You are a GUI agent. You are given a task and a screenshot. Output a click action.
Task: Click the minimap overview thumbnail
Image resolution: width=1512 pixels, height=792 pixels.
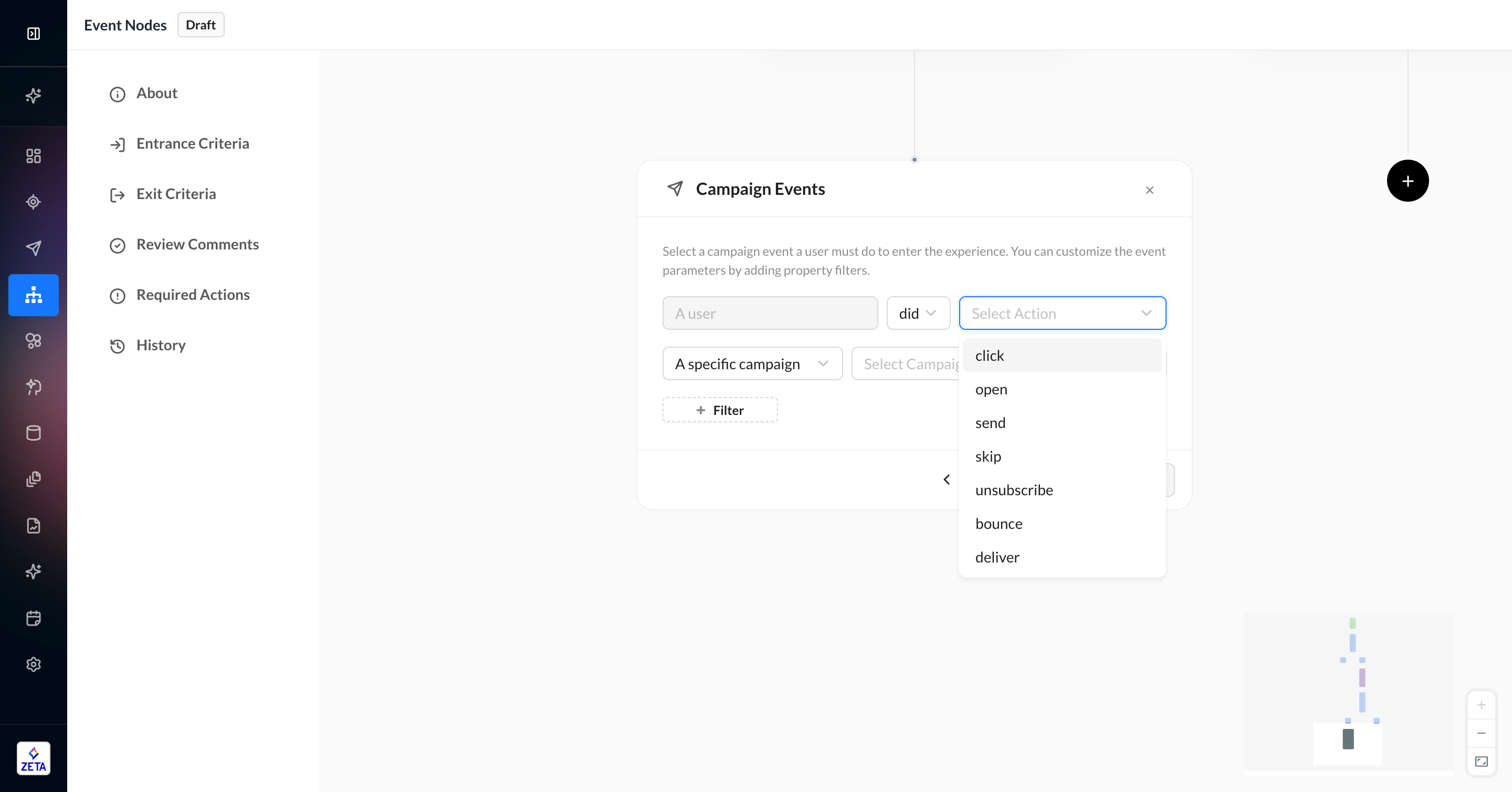pos(1349,693)
